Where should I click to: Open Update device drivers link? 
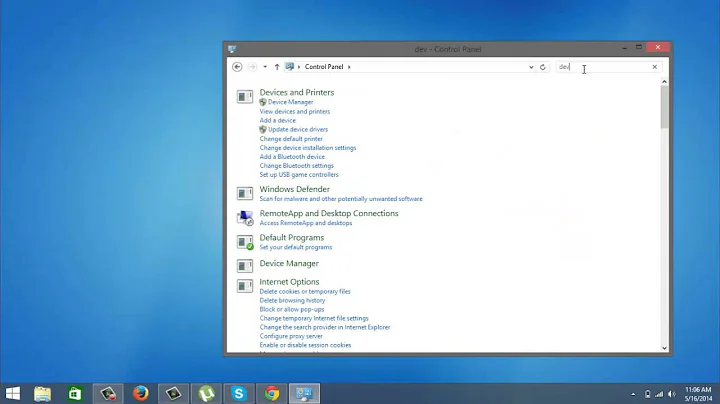point(298,129)
